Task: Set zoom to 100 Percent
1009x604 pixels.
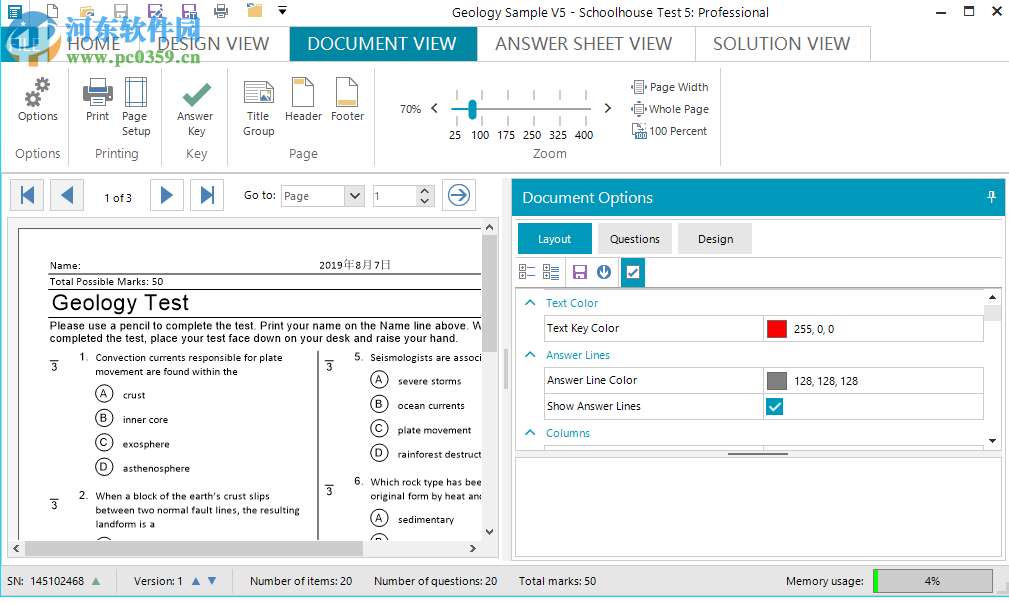Action: (x=669, y=131)
